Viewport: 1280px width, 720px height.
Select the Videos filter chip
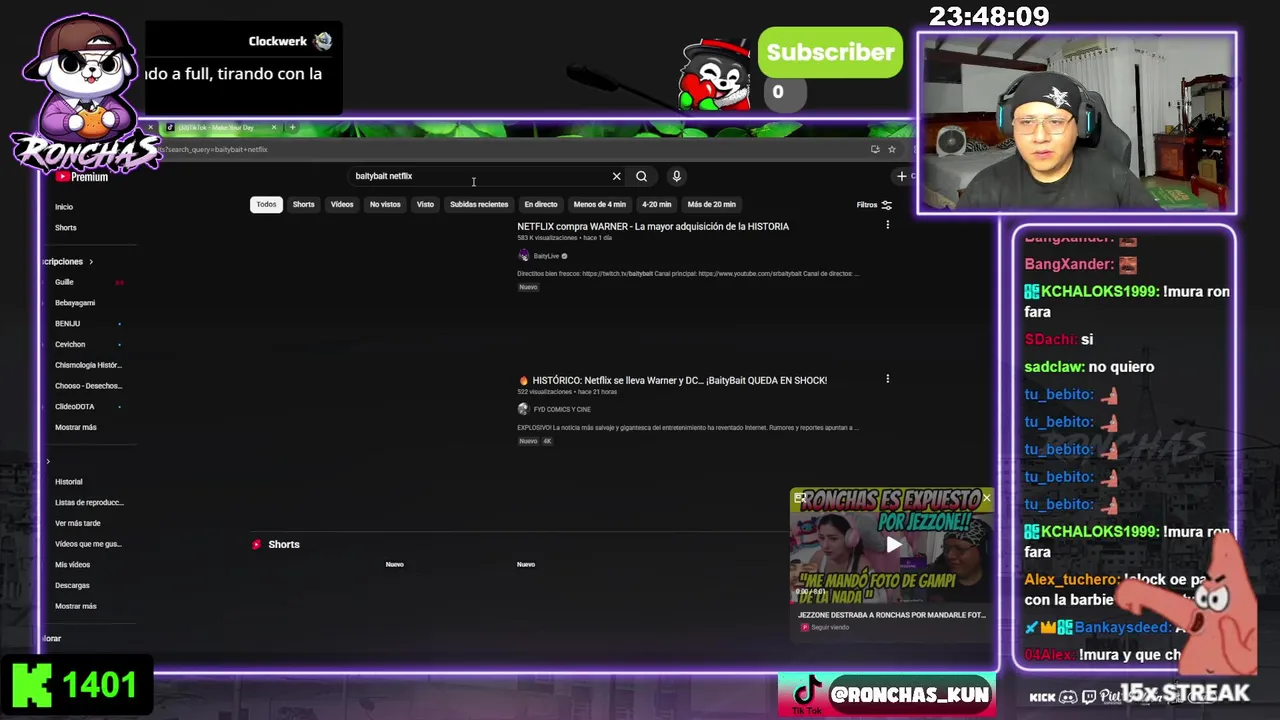pos(342,204)
